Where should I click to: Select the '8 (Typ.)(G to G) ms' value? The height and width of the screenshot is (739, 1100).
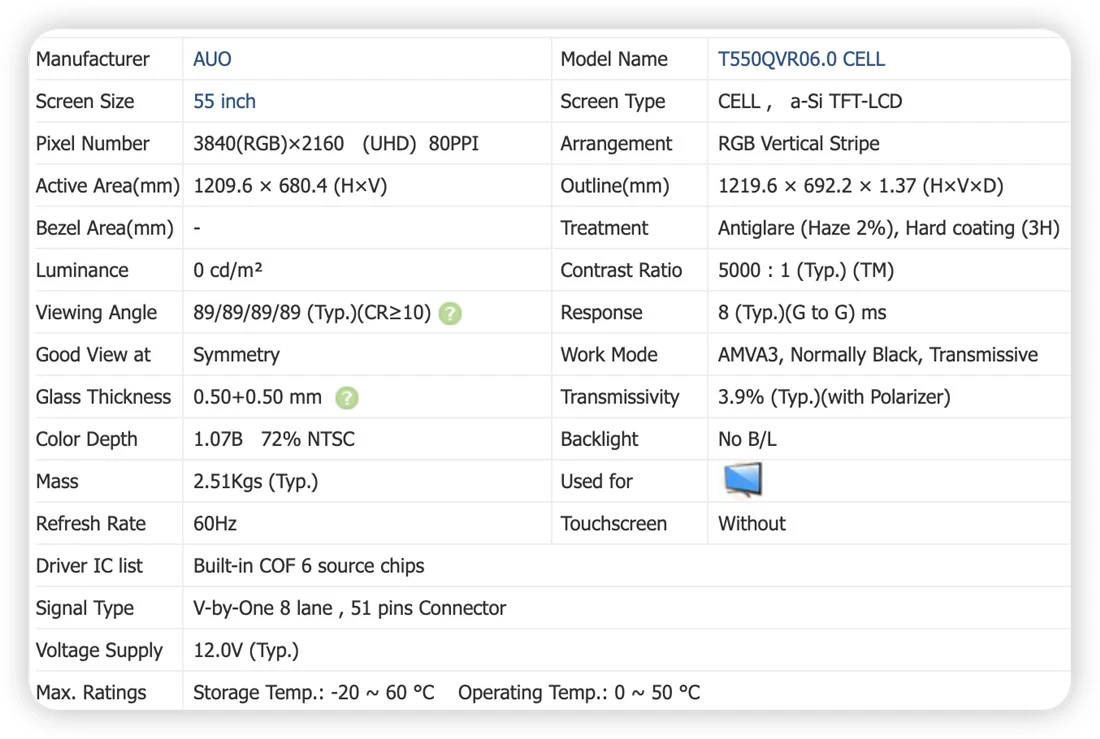[x=802, y=312]
